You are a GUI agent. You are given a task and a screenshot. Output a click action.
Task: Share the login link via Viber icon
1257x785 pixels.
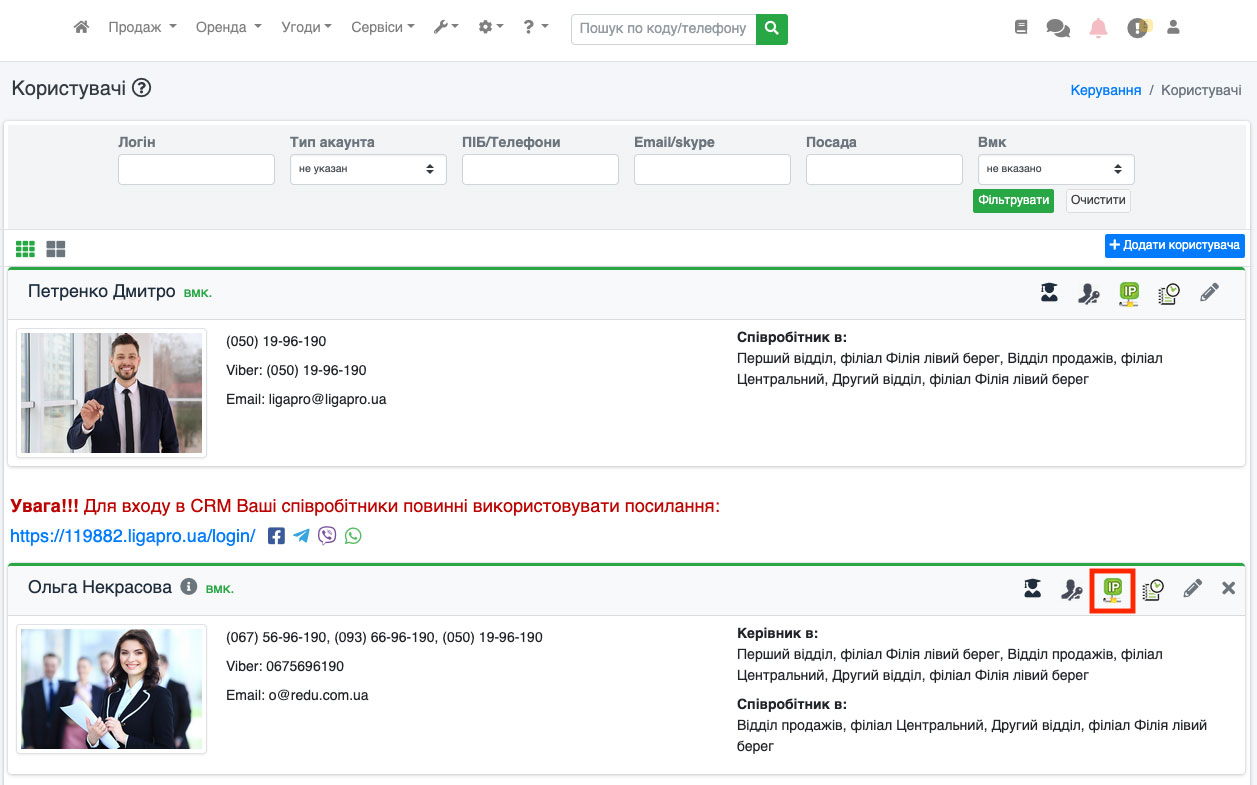point(327,536)
